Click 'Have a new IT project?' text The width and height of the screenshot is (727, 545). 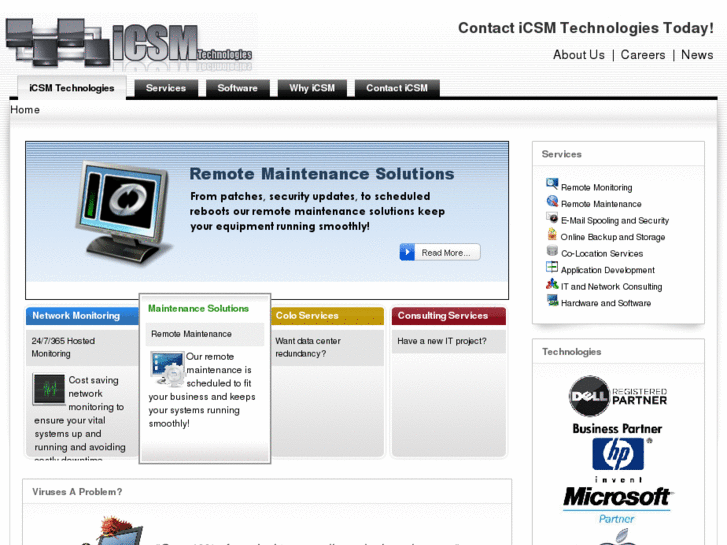click(441, 341)
